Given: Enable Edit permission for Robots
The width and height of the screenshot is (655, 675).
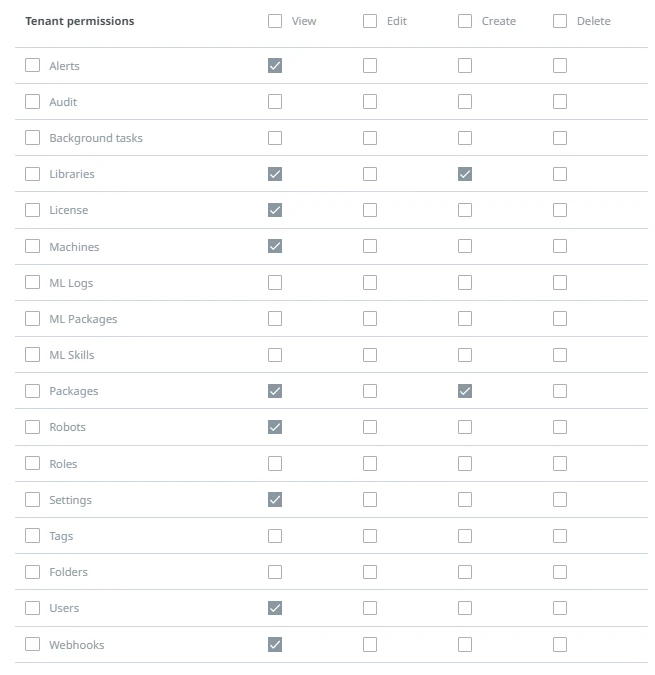Looking at the screenshot, I should point(370,427).
